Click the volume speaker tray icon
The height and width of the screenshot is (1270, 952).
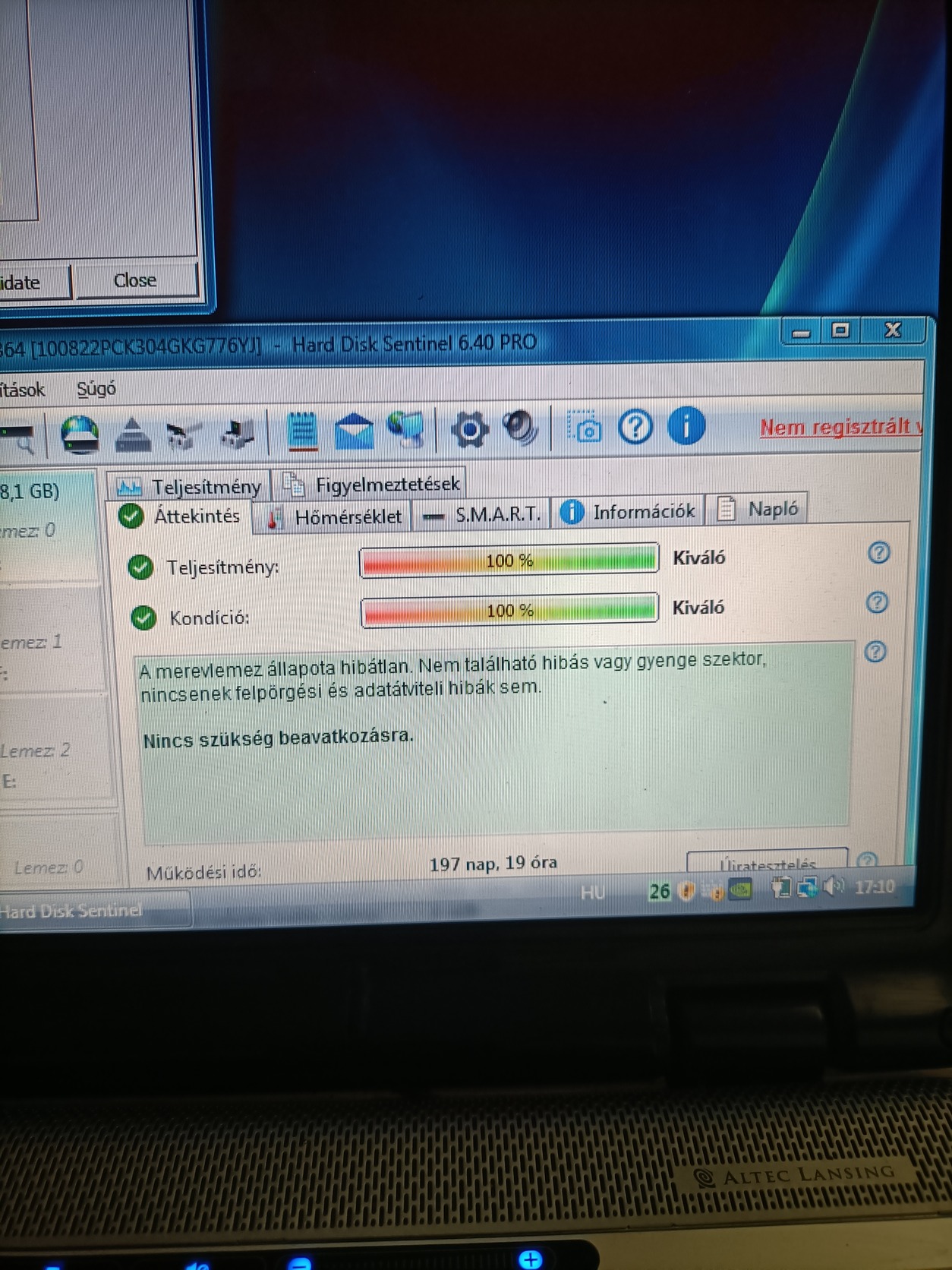point(834,886)
